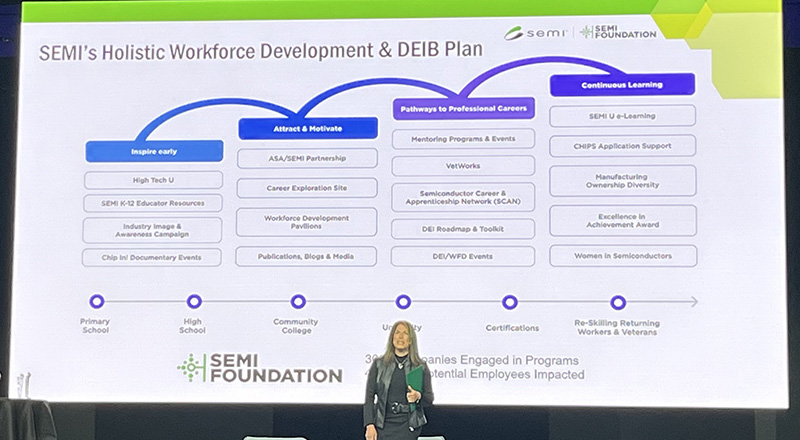This screenshot has width=800, height=440.
Task: Click the SEMI Foundation logo at top right
Action: pyautogui.click(x=618, y=32)
